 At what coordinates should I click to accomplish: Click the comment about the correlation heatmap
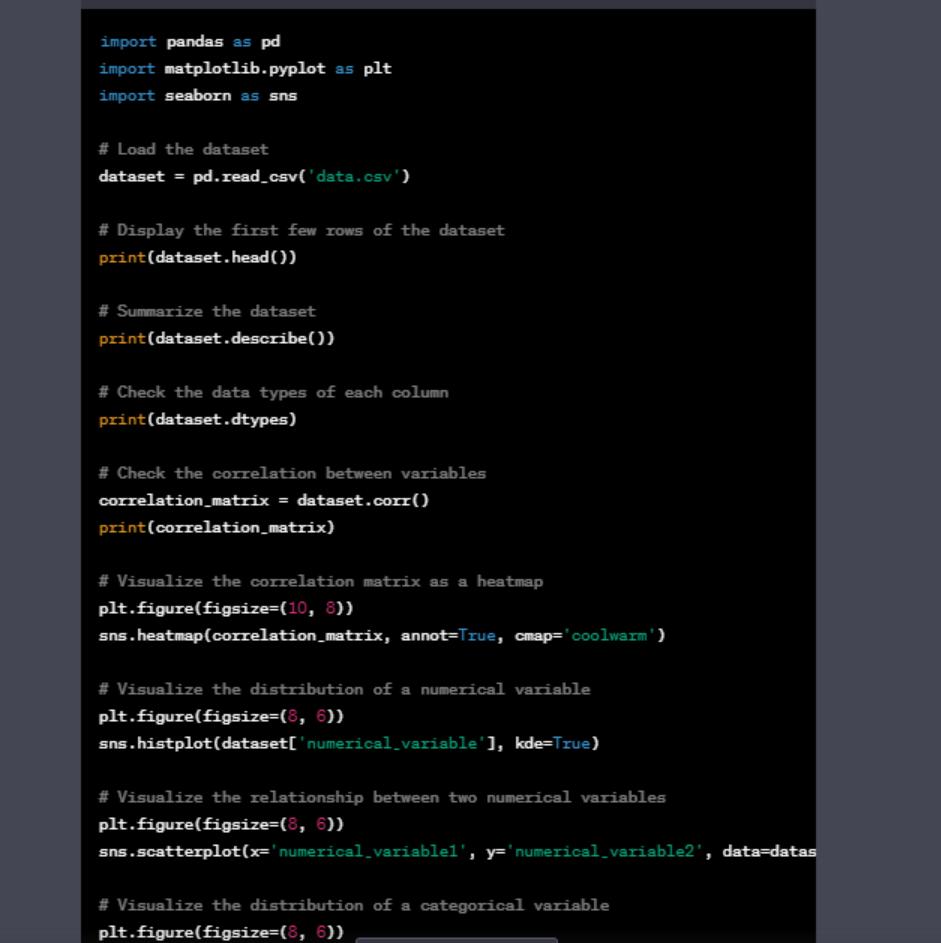[321, 581]
